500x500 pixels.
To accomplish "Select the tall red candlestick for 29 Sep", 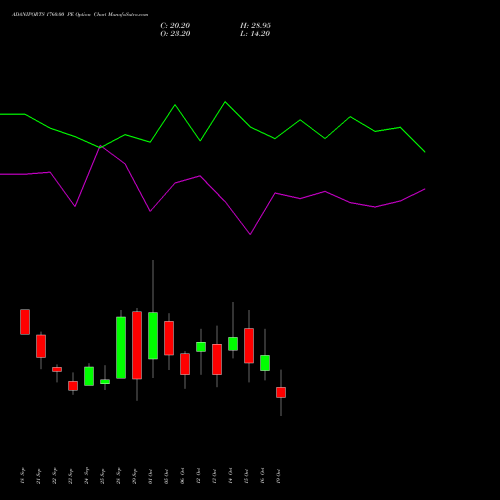I will click(137, 345).
